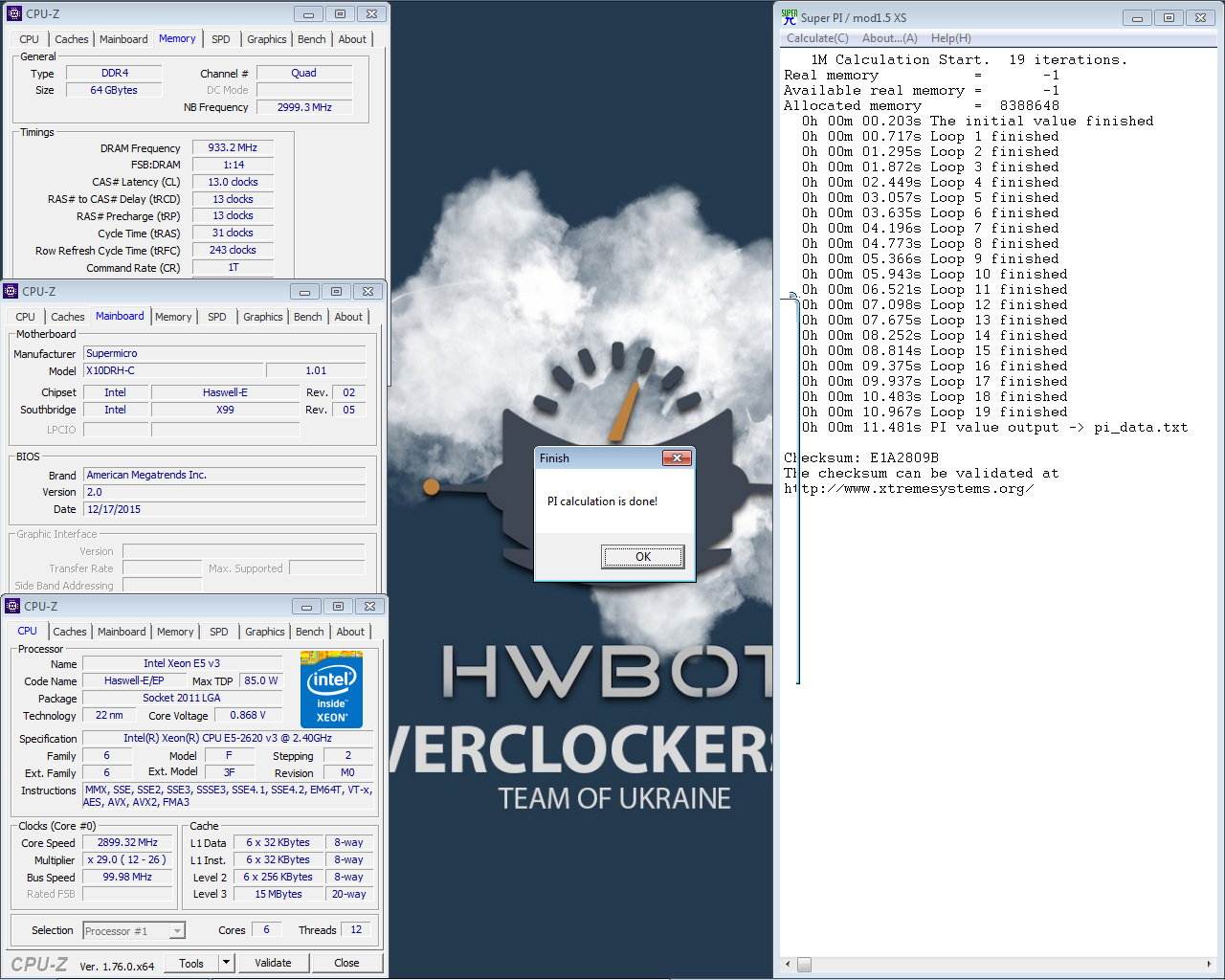The height and width of the screenshot is (980, 1225).
Task: Click the Validate button
Action: click(273, 963)
